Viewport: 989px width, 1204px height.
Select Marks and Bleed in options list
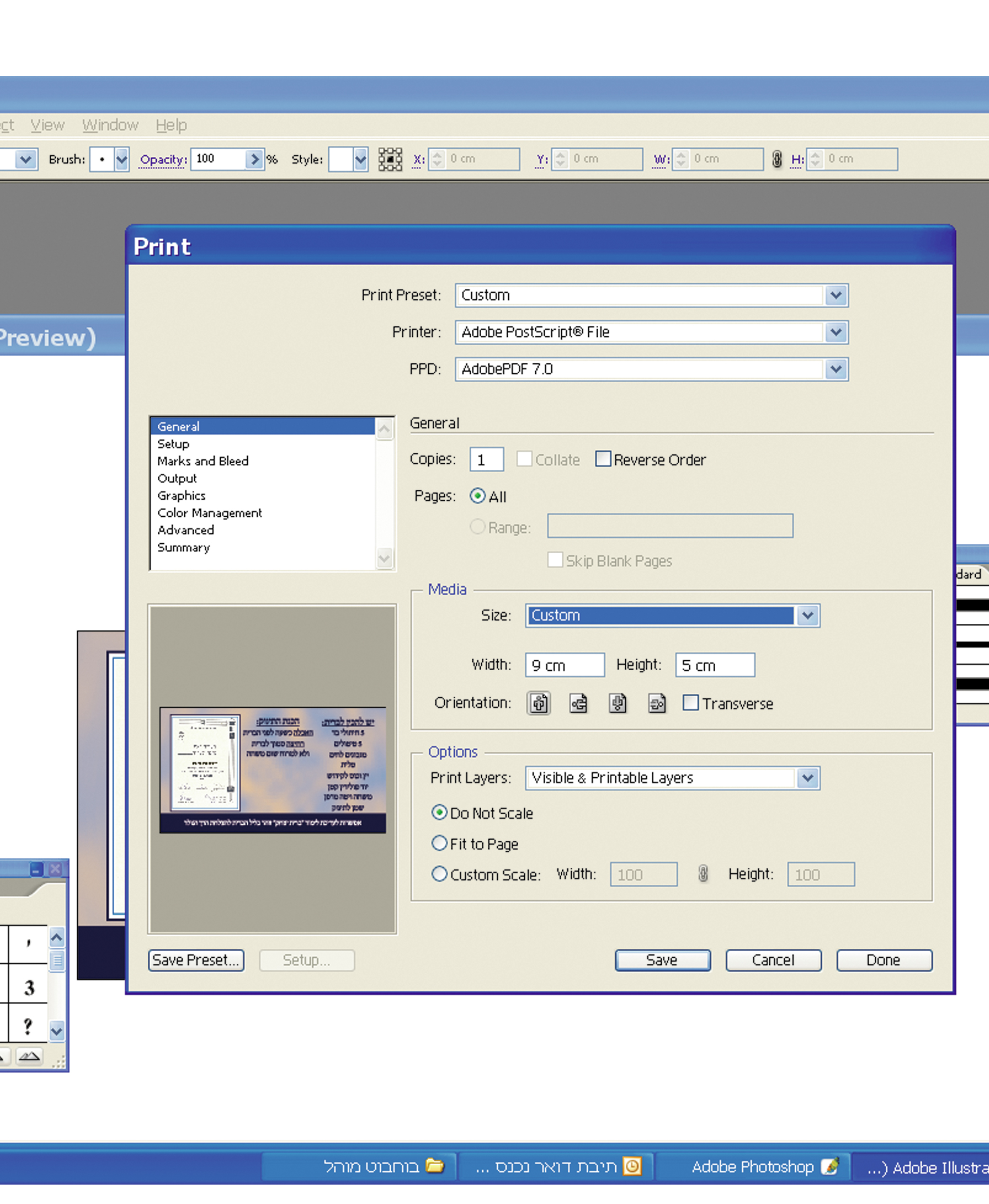(x=203, y=461)
